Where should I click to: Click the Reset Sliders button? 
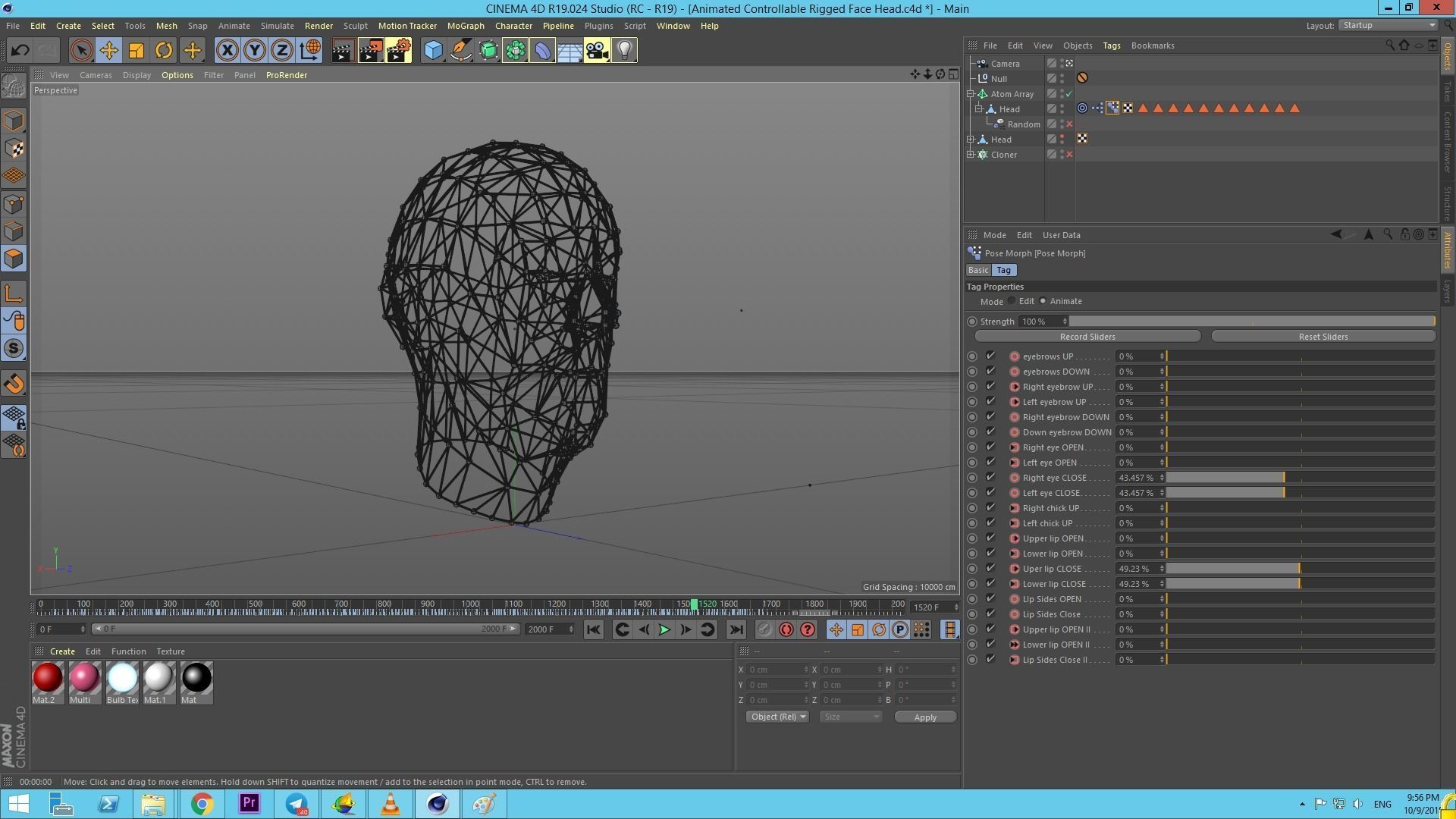pos(1323,337)
